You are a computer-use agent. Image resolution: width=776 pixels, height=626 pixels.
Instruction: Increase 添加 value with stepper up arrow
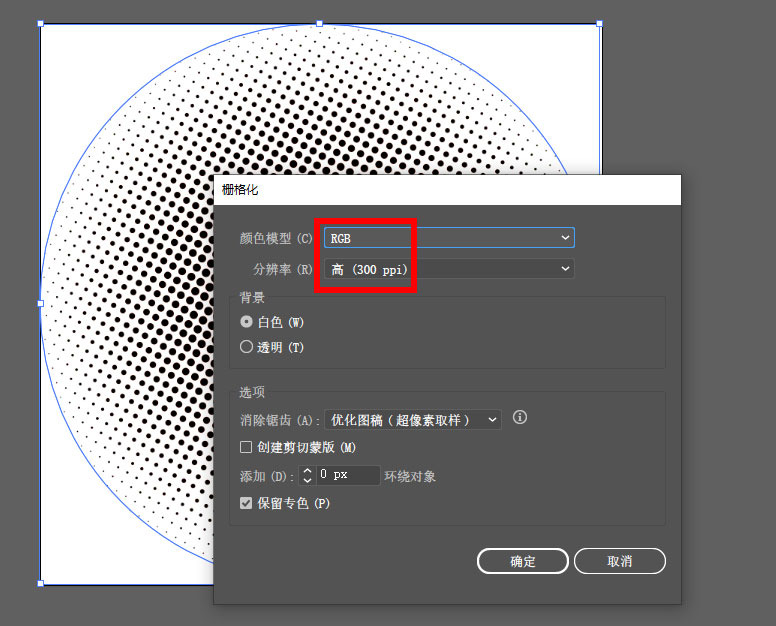tap(307, 471)
